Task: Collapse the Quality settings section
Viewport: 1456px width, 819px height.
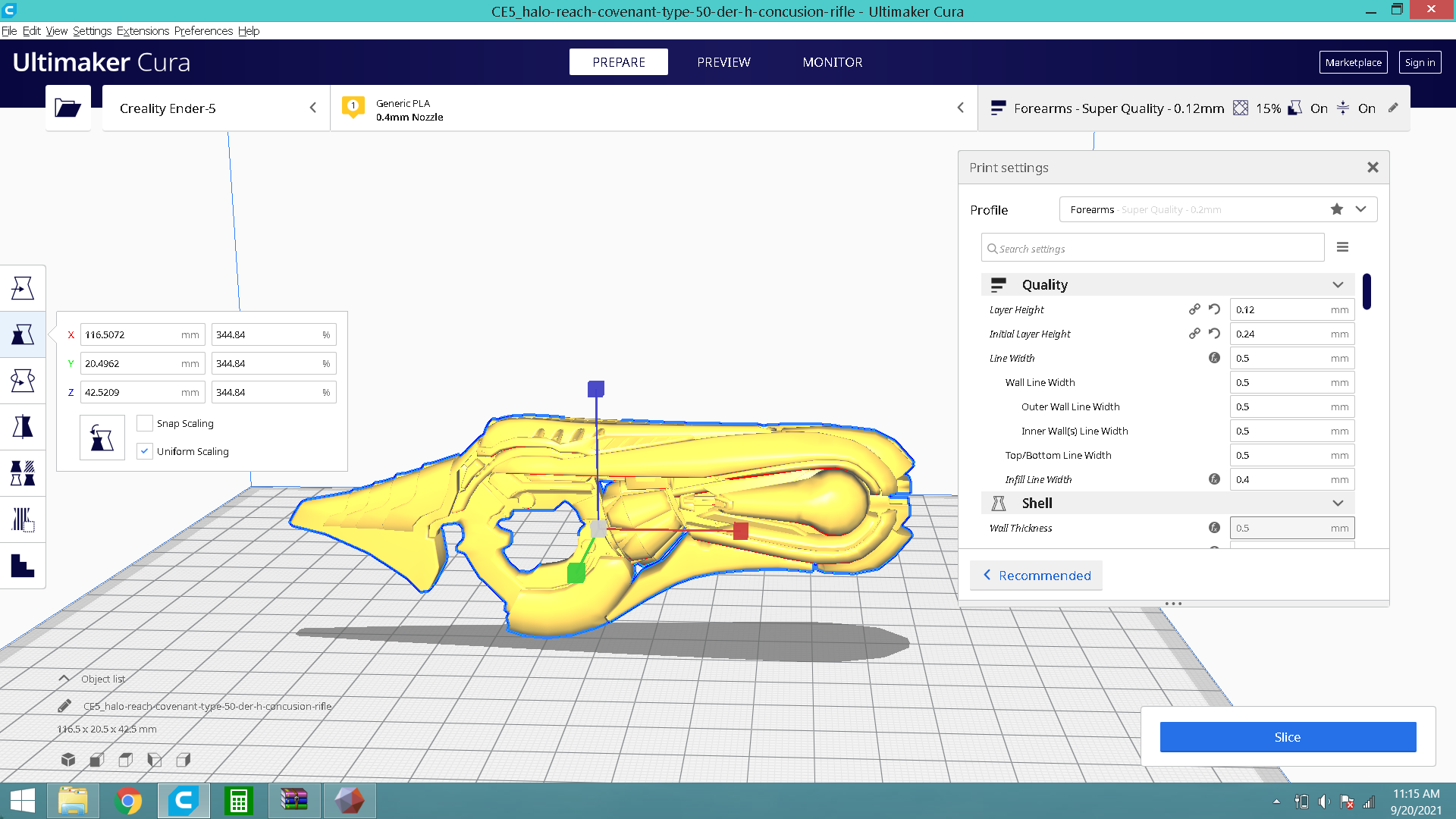Action: pos(1338,284)
